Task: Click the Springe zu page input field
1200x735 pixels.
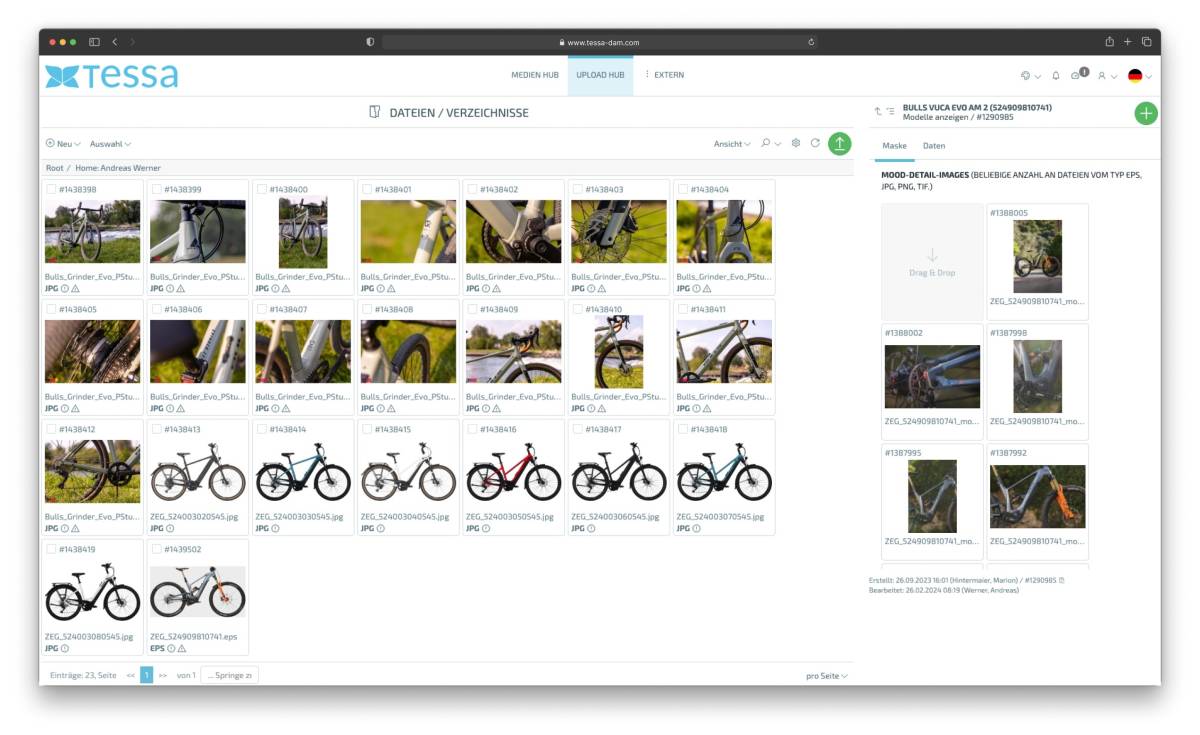Action: coord(230,675)
